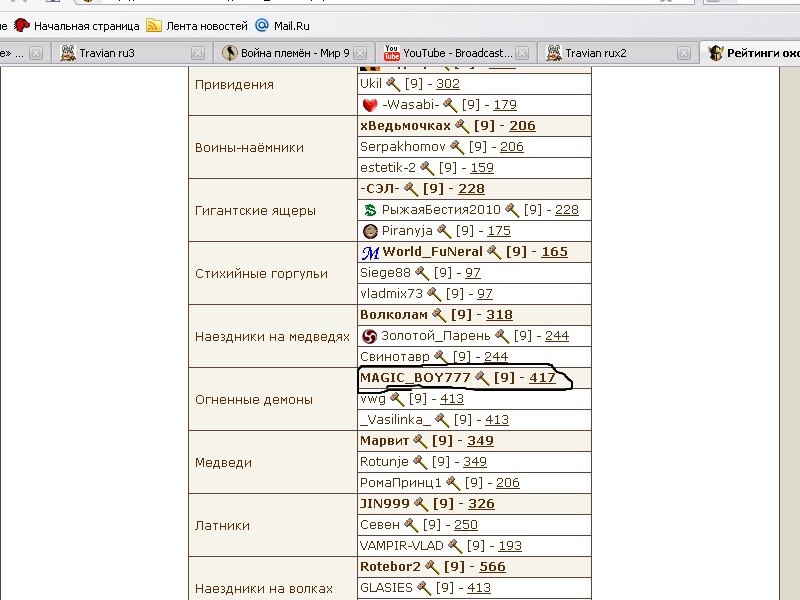Open Волколам's score link 318
This screenshot has height=600, width=800.
click(499, 315)
